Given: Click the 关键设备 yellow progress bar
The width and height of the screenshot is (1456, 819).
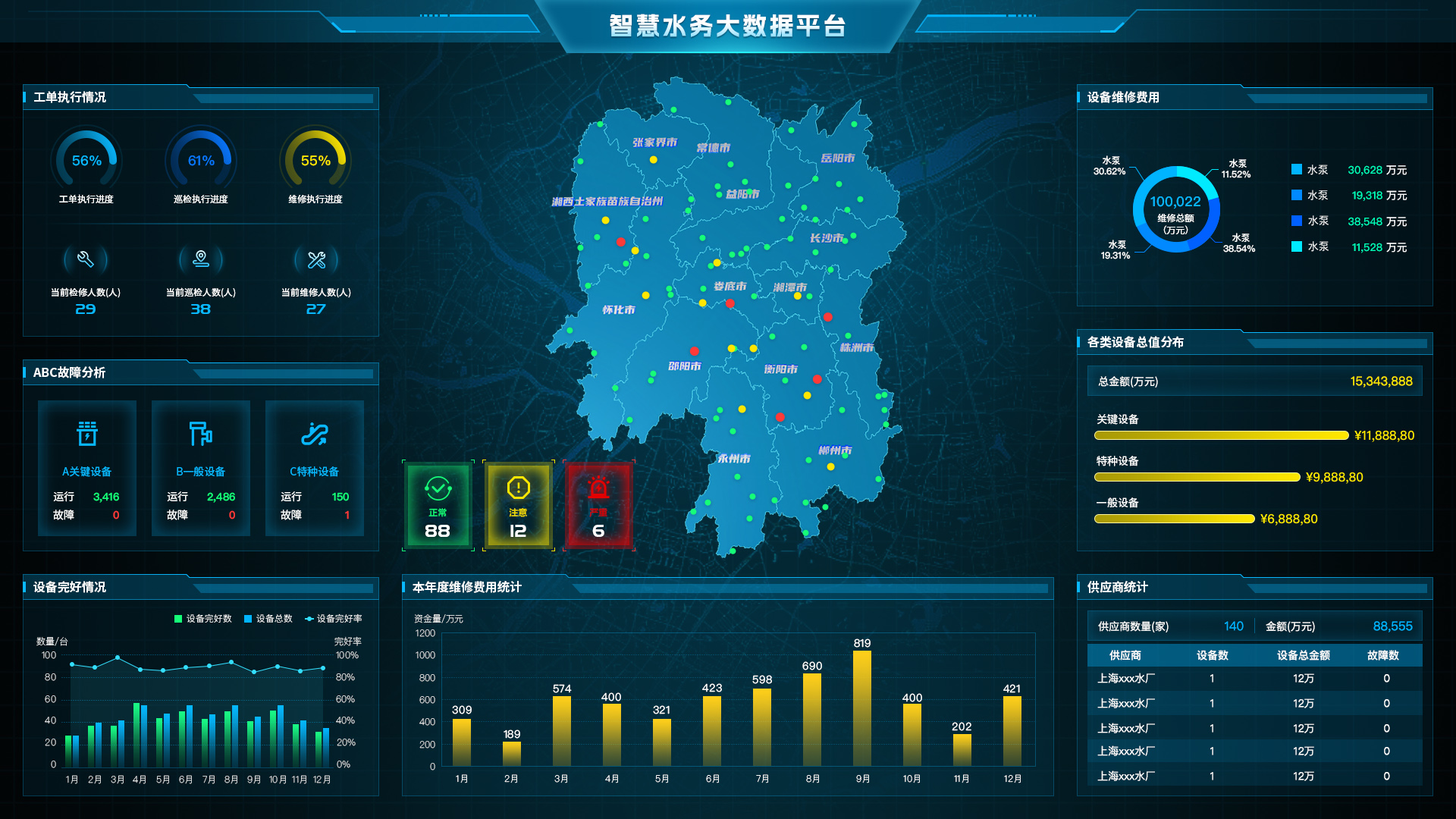Looking at the screenshot, I should [x=1221, y=435].
